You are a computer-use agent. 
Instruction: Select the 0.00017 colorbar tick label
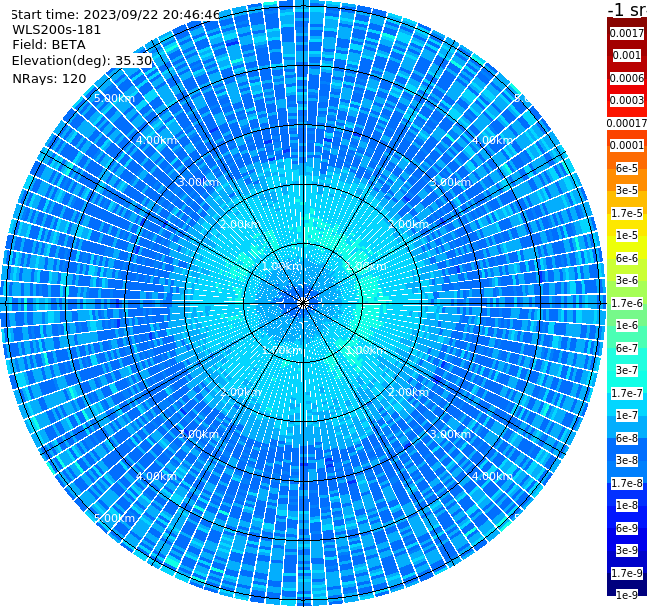tap(627, 123)
